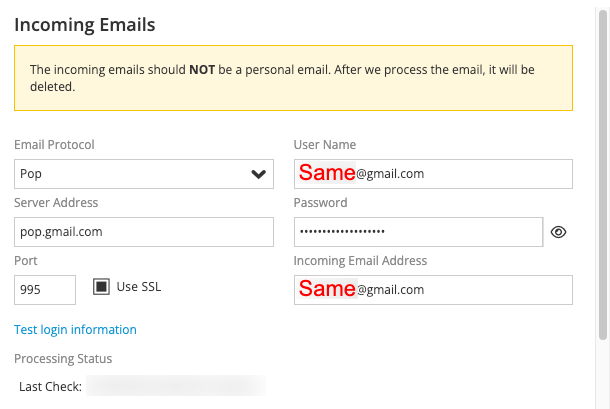Viewport: 610px width, 409px height.
Task: Select the Server Address field pop.gmail.com
Action: coord(144,232)
